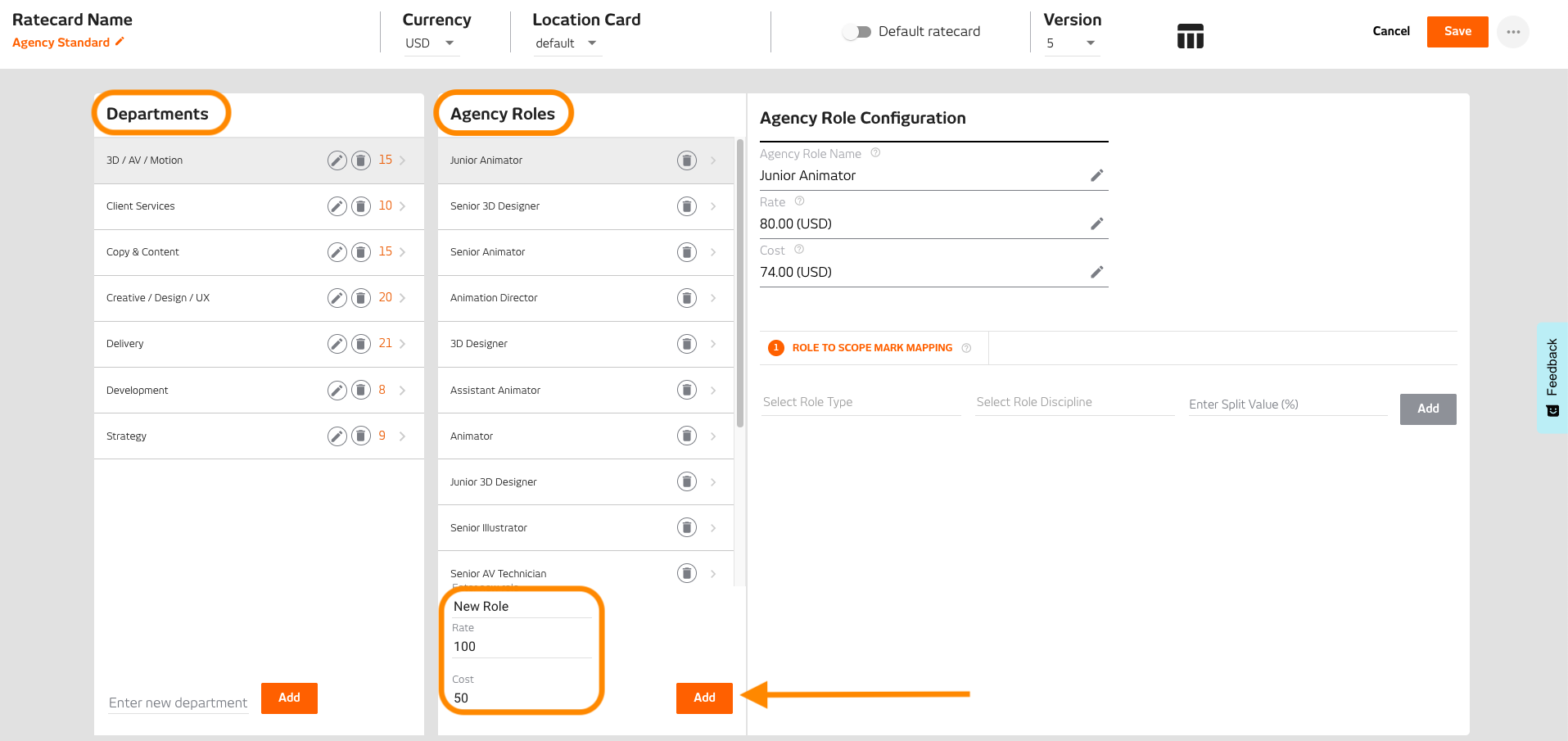Click the edit pencil beside Agency Standard name

tap(120, 42)
